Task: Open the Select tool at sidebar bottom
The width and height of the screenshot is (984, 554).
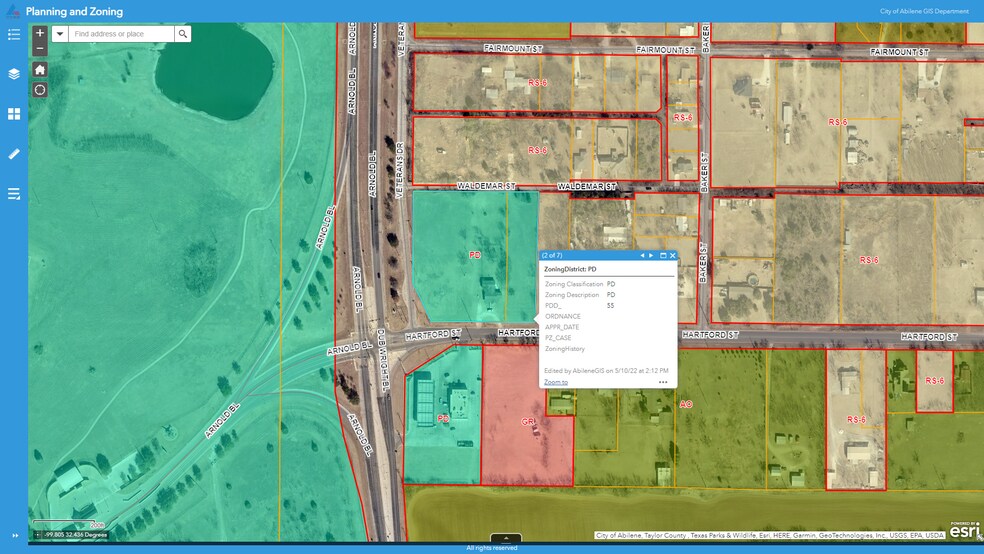Action: coord(14,194)
